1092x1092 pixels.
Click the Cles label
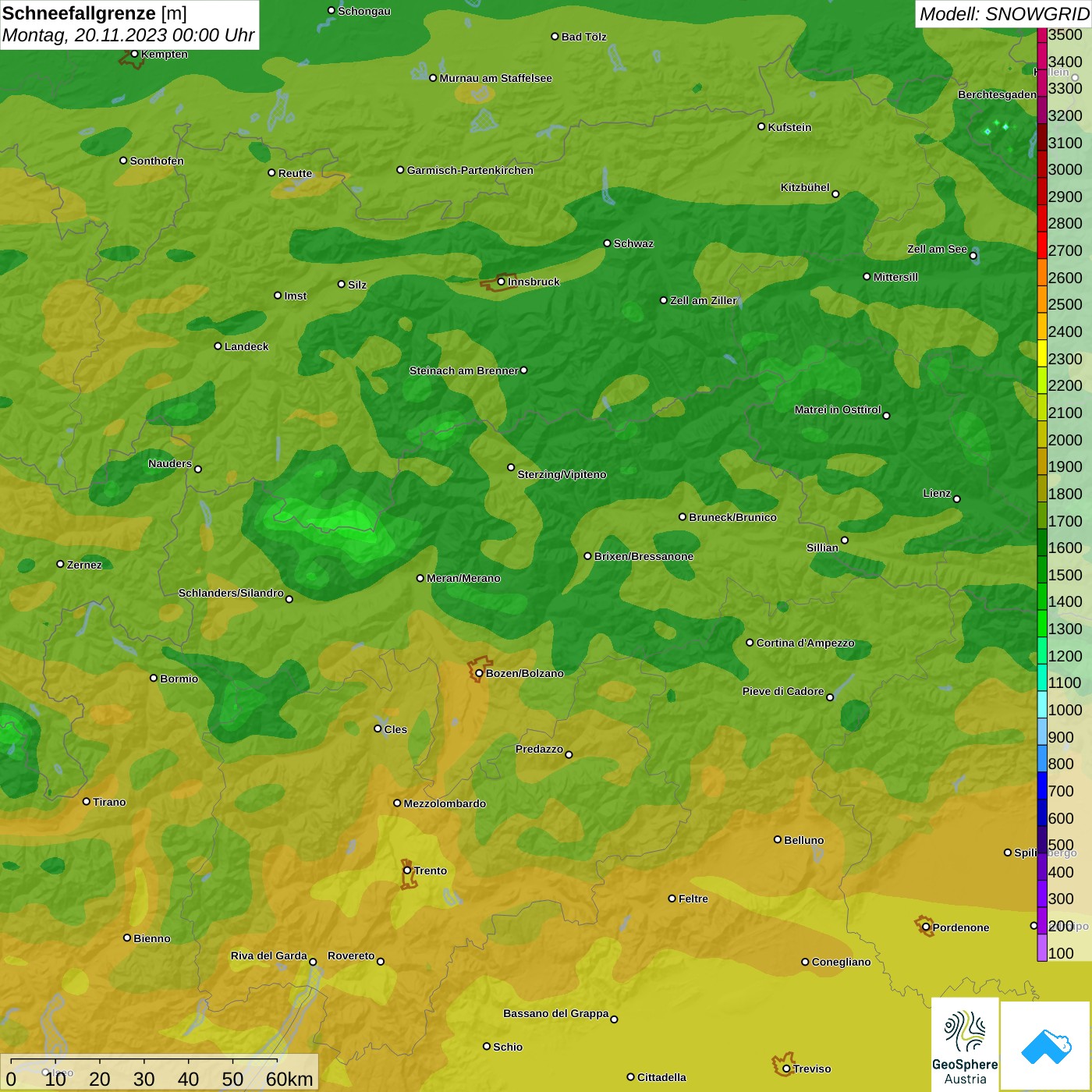click(395, 729)
